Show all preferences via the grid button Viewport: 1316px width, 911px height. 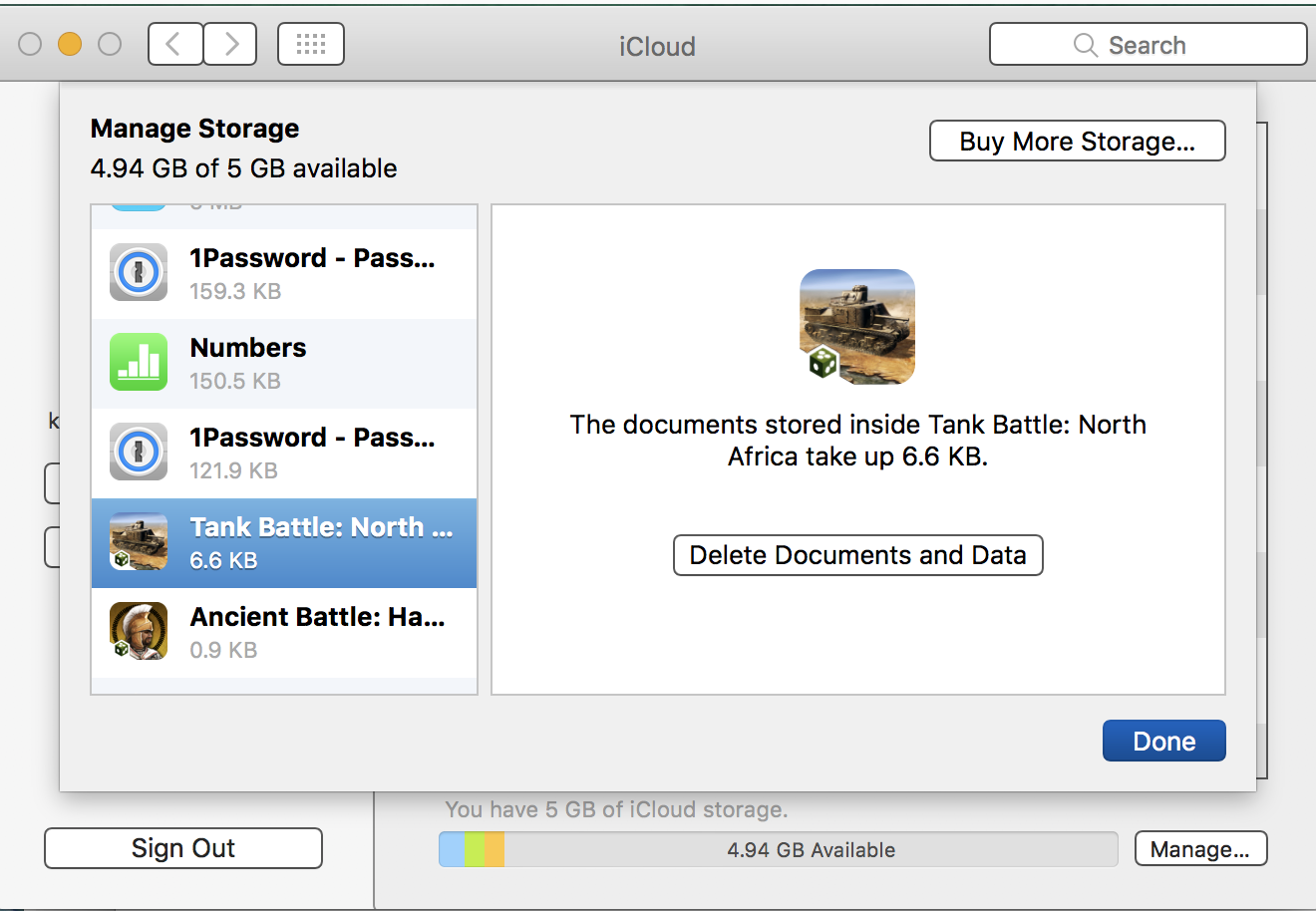click(x=311, y=44)
